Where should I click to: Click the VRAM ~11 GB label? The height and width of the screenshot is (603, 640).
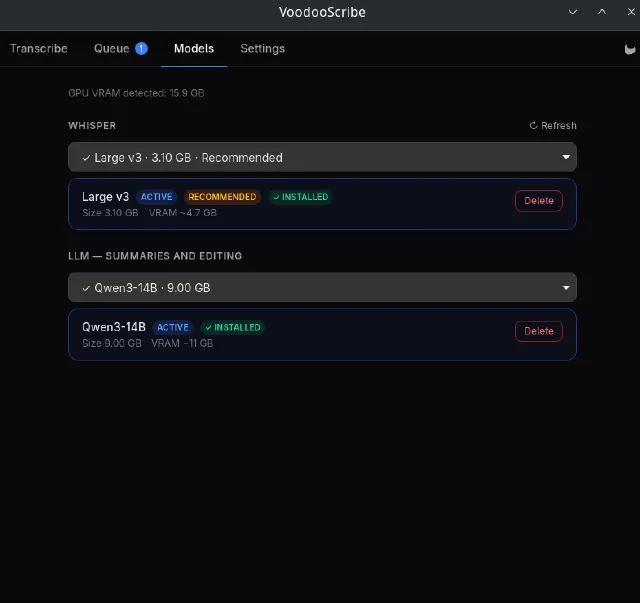[182, 343]
